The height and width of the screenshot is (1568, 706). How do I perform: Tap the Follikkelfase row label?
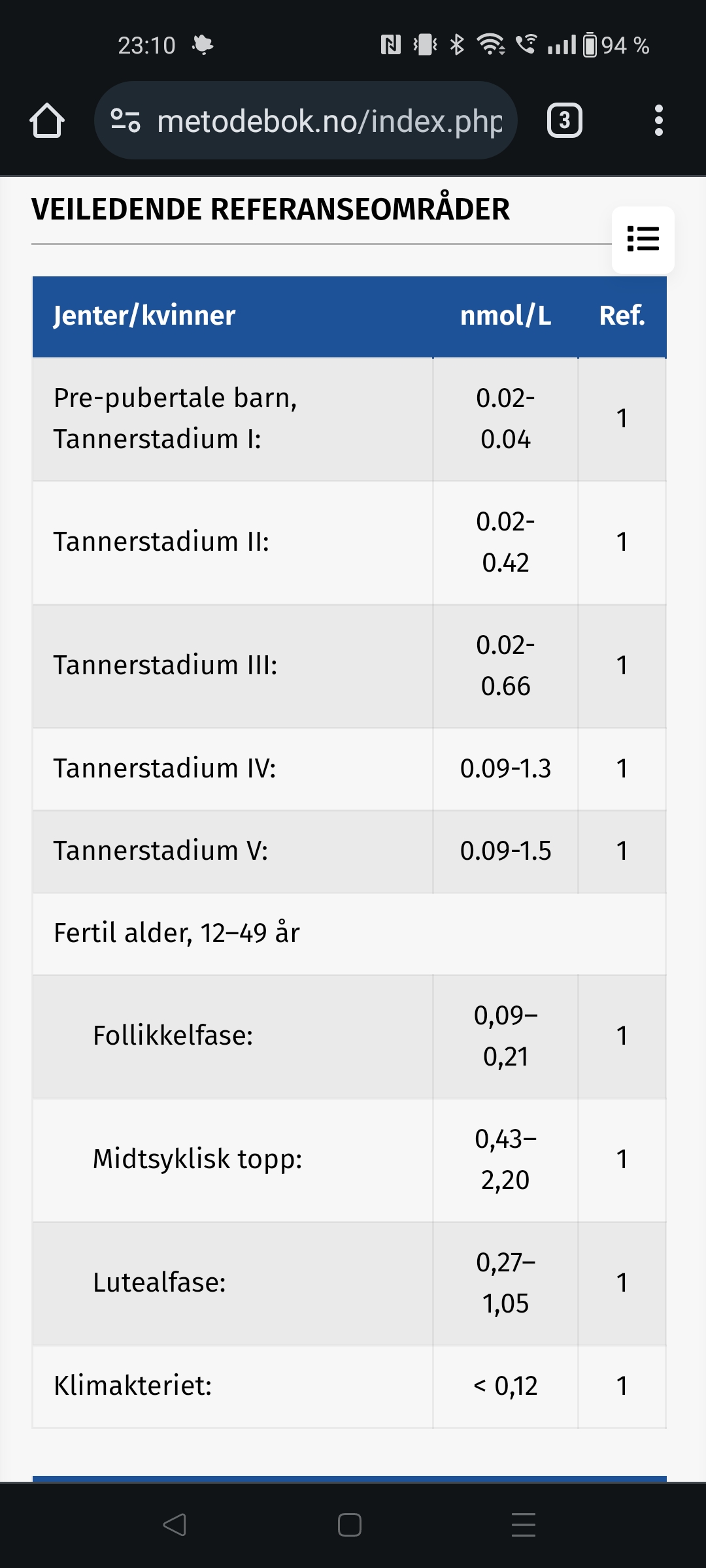173,1036
